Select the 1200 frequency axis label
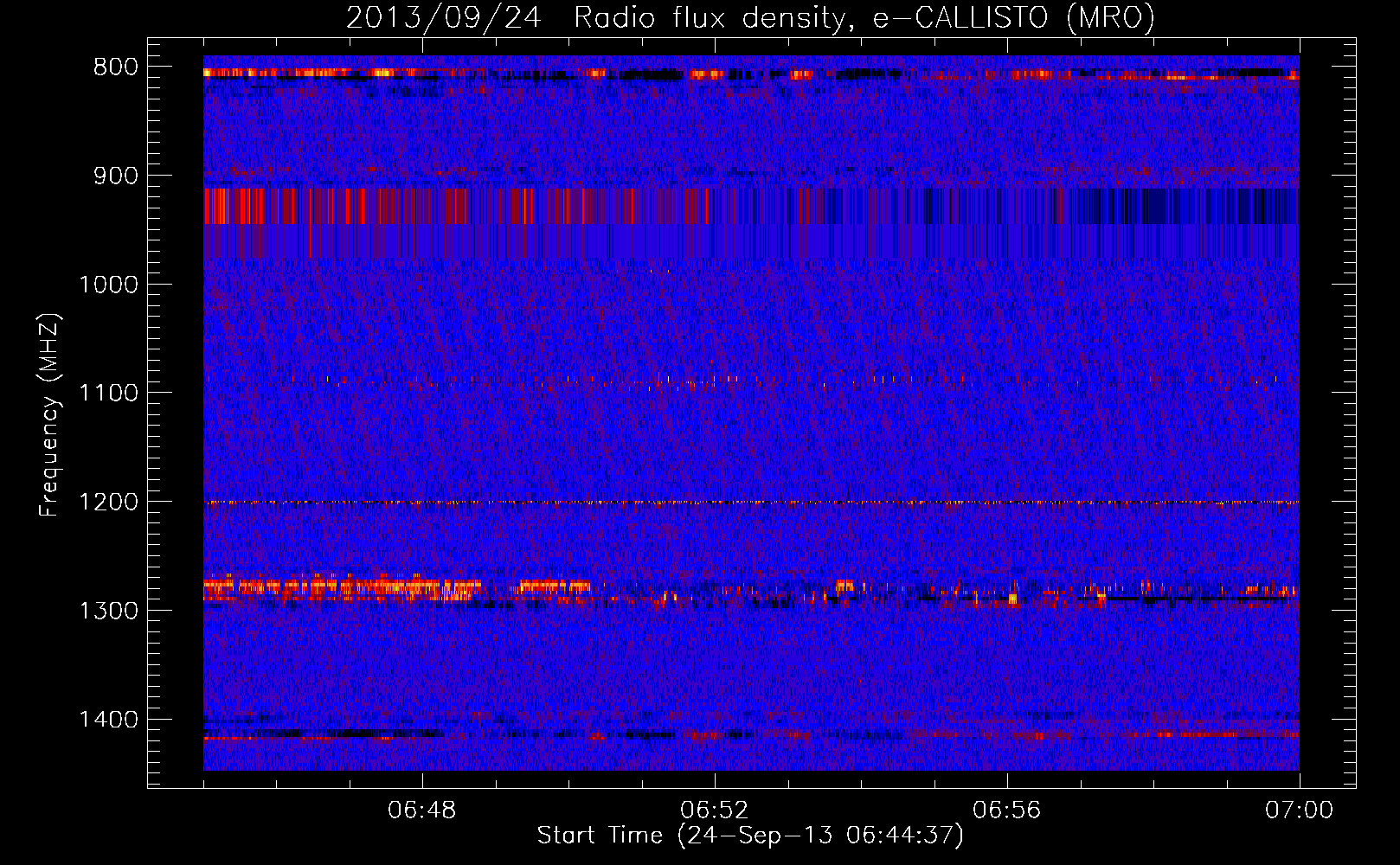Image resolution: width=1400 pixels, height=865 pixels. click(108, 503)
